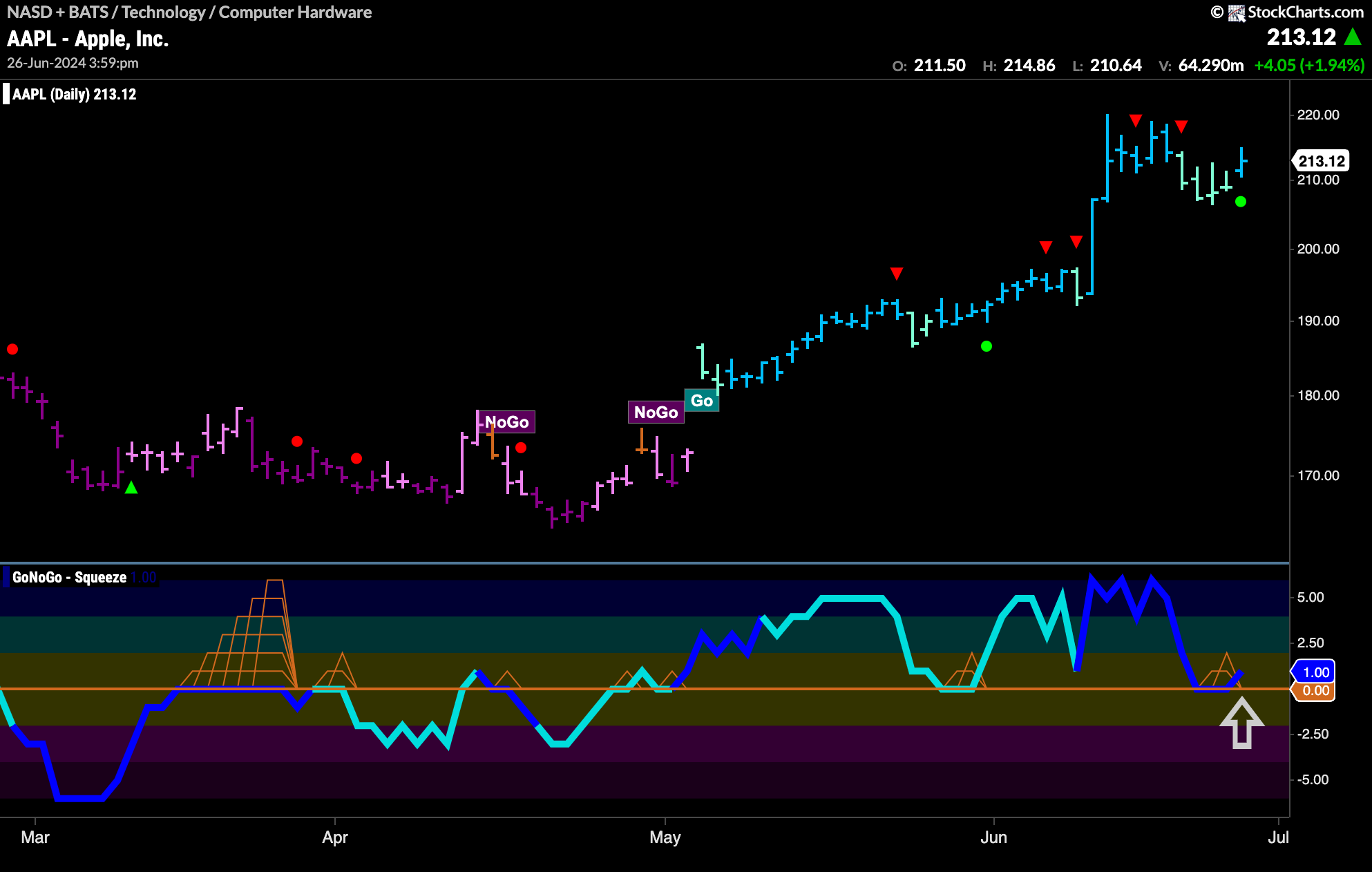Click the 'May' date axis label

(665, 837)
